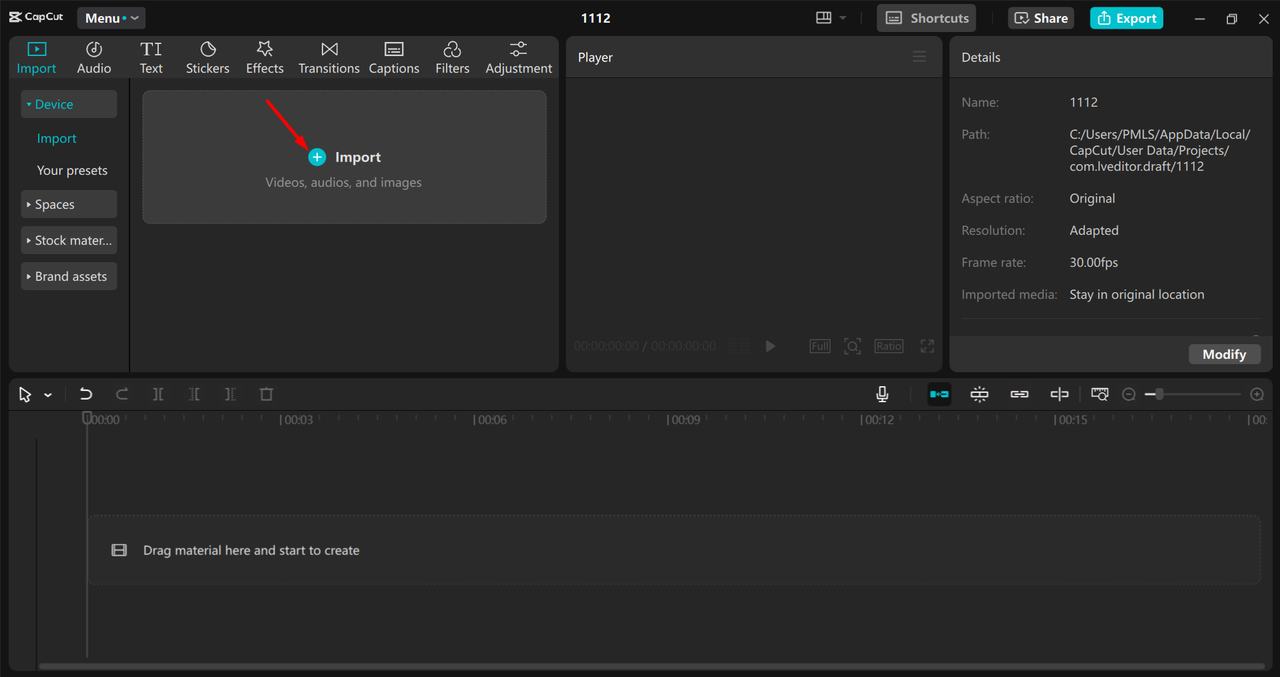Click the Split tool icon
This screenshot has height=677, width=1280.
[x=158, y=394]
